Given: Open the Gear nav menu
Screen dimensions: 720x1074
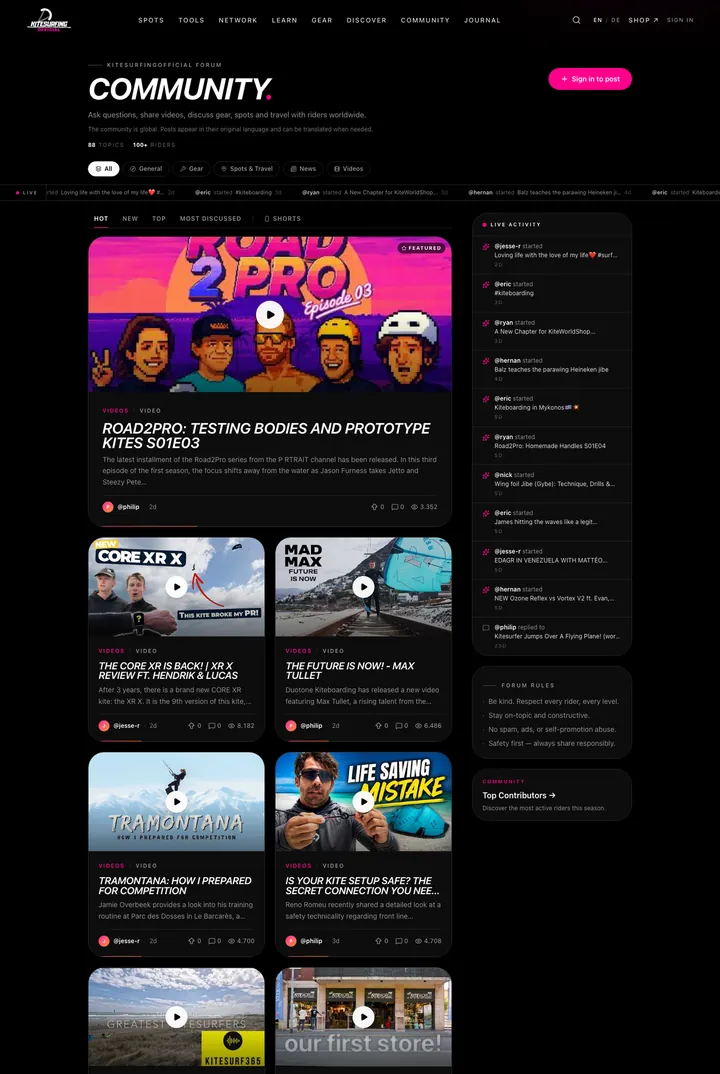Looking at the screenshot, I should point(322,21).
